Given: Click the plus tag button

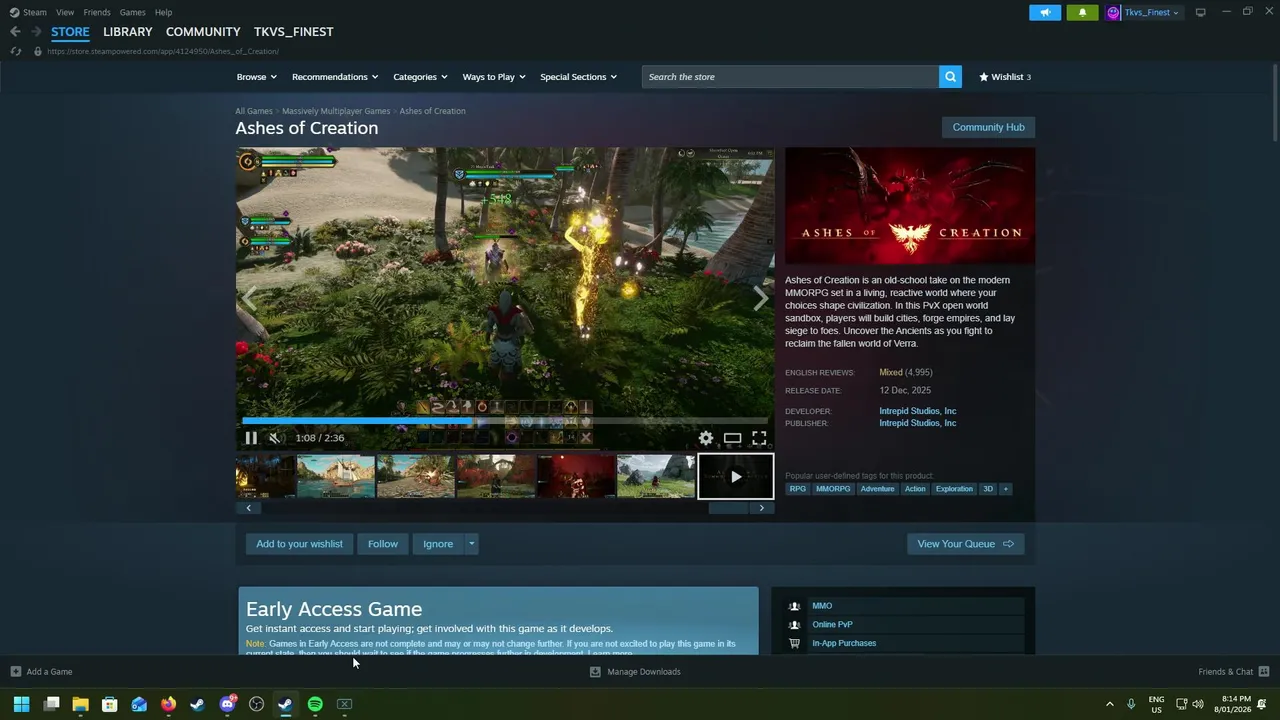Looking at the screenshot, I should 1005,489.
